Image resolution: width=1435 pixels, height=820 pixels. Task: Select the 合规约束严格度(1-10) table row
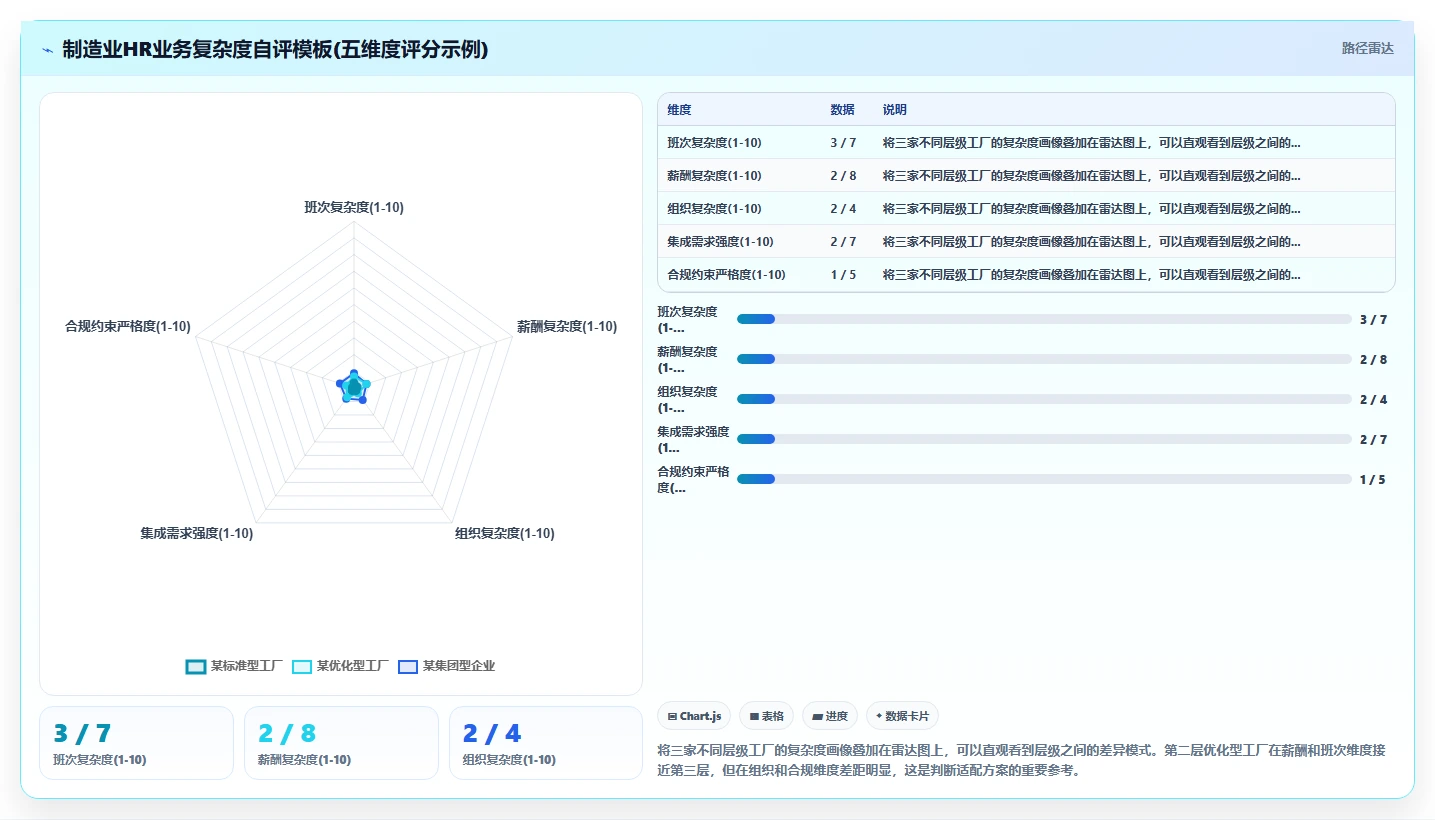(1026, 275)
